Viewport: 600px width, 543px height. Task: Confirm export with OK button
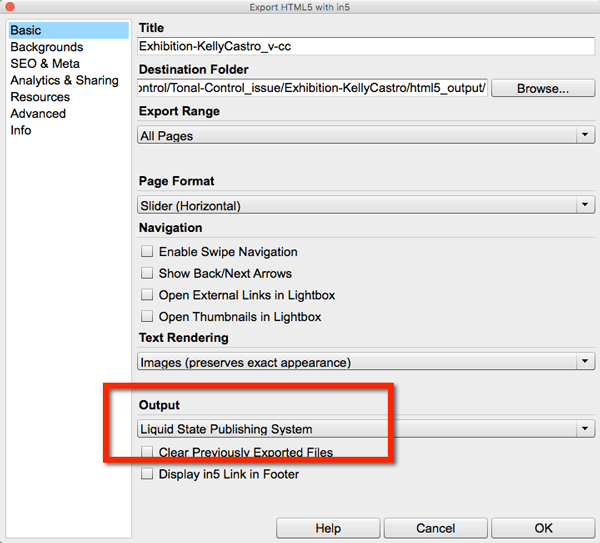click(543, 528)
